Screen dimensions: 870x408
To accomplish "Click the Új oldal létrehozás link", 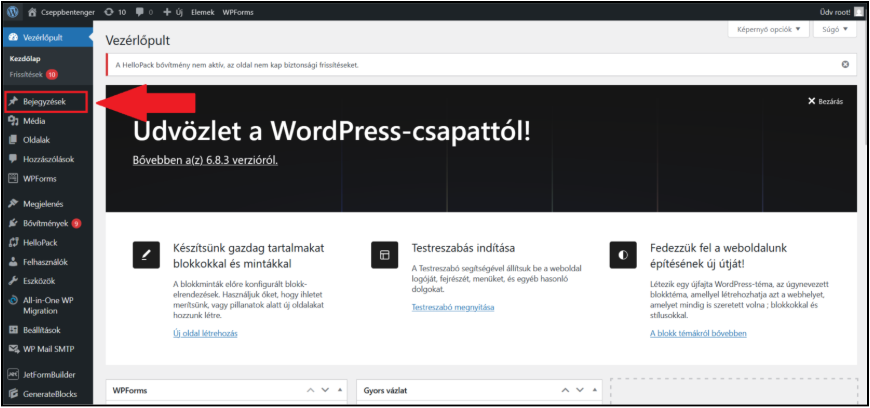I will point(204,333).
